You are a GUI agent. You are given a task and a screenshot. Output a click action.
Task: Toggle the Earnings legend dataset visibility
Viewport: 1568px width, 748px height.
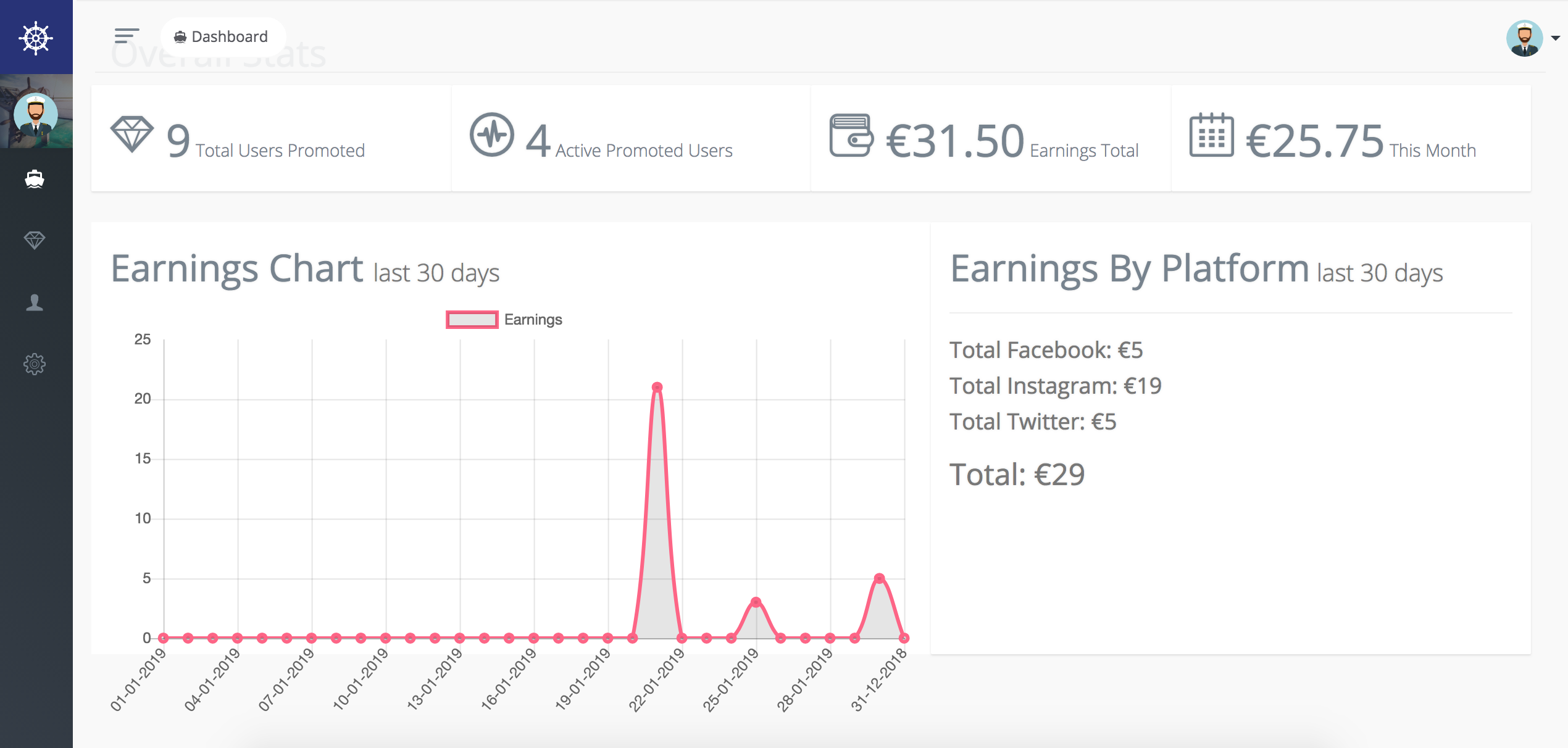(533, 320)
